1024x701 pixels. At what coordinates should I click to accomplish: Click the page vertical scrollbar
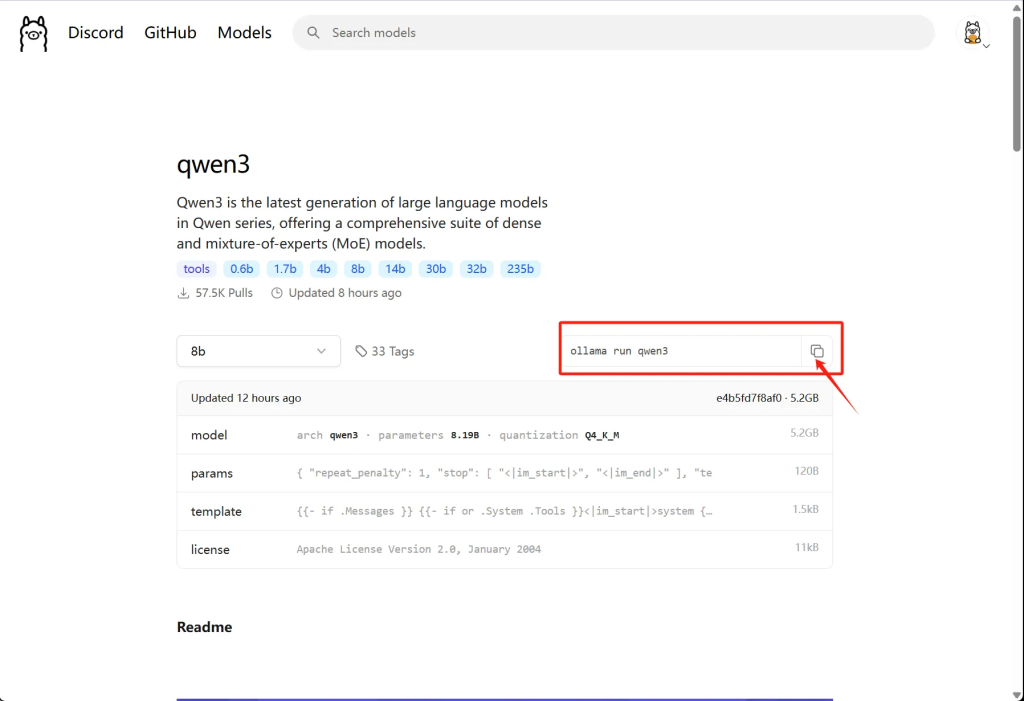point(1017,85)
